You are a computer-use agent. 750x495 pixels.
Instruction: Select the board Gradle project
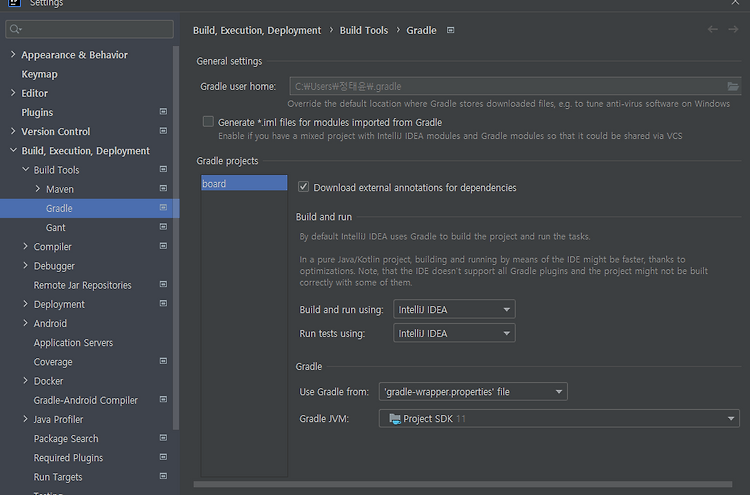[x=244, y=183]
